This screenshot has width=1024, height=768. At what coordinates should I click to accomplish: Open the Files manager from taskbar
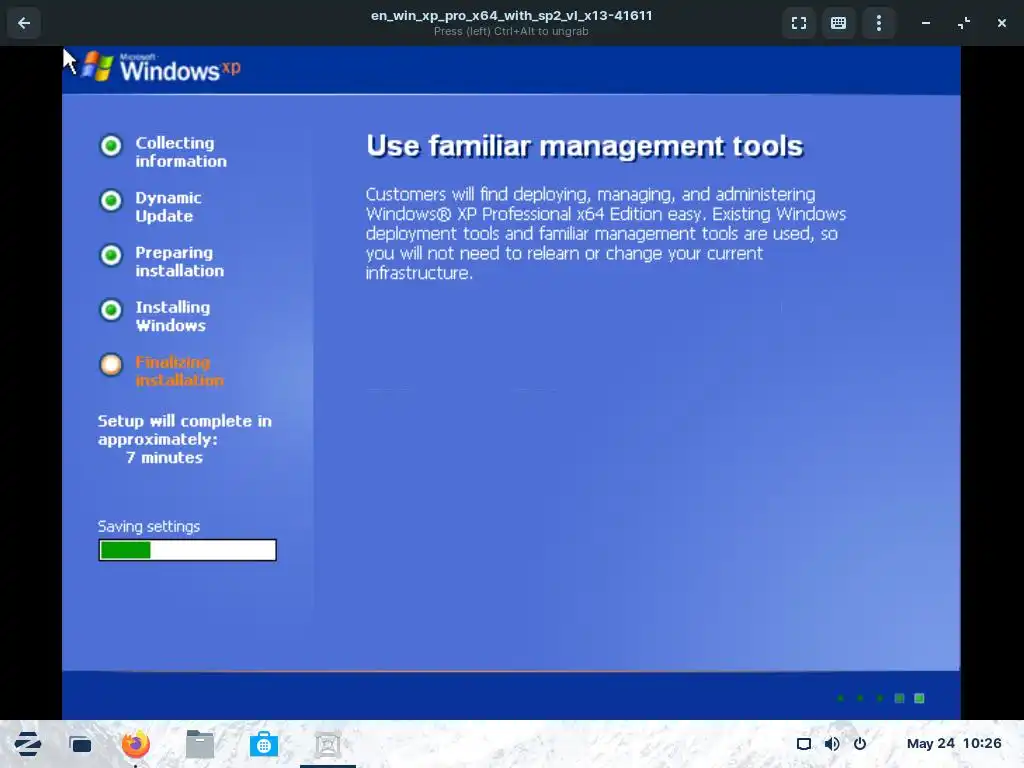(x=200, y=744)
